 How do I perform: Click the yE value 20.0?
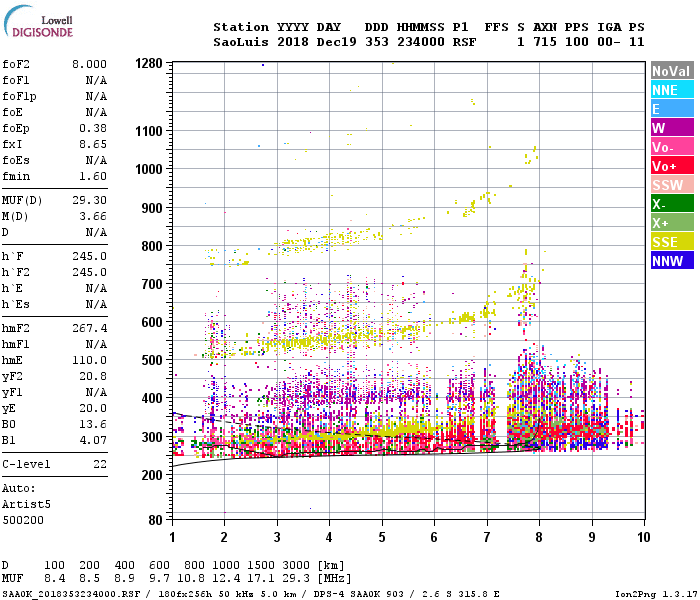93,408
